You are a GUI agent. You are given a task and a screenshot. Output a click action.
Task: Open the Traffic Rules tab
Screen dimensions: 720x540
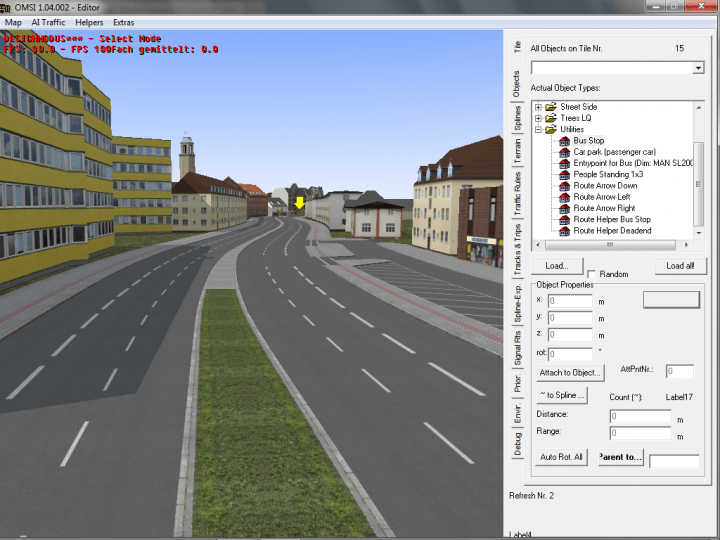coord(517,195)
